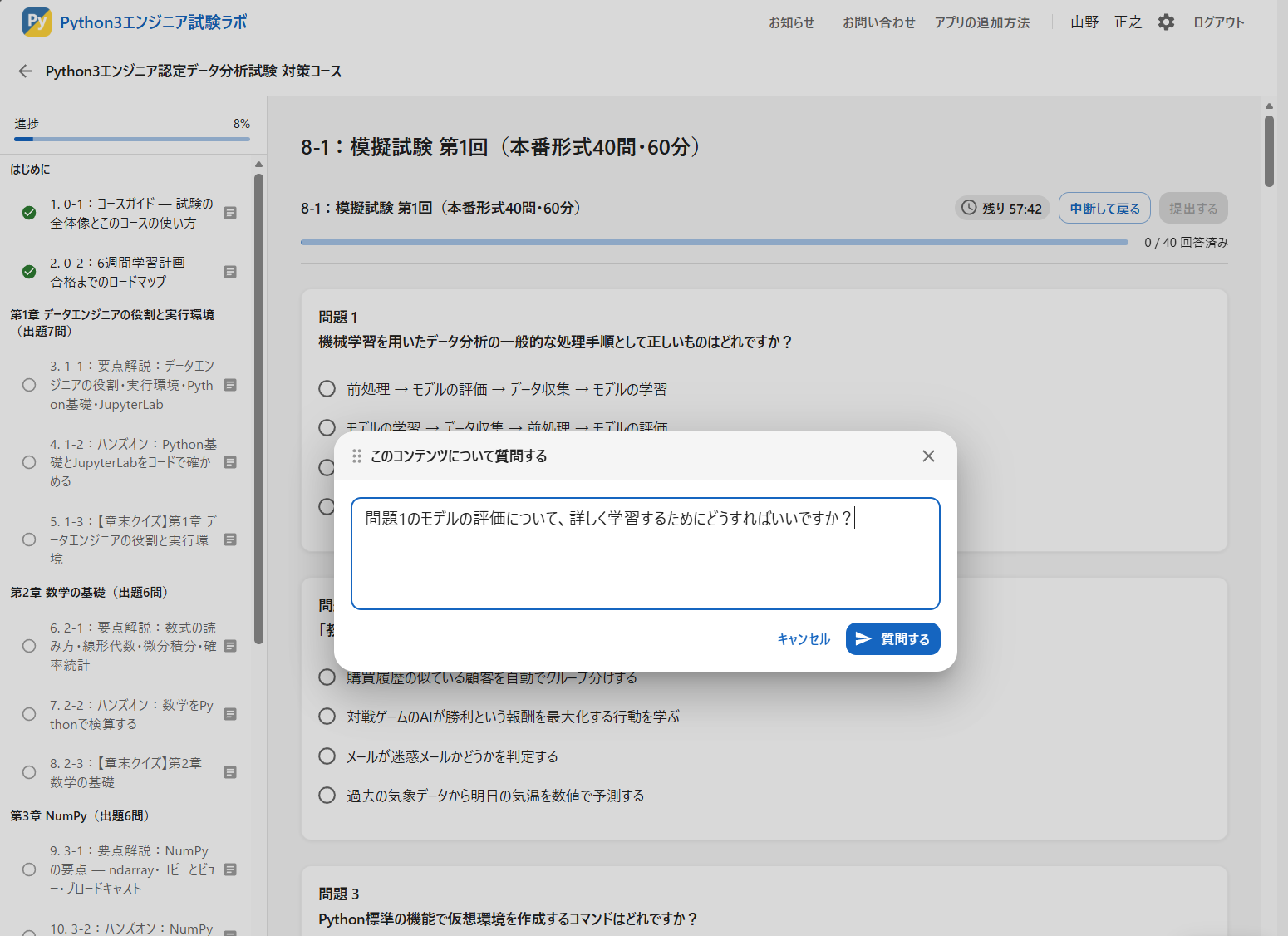Image resolution: width=1288 pixels, height=936 pixels.
Task: Click the 第2章 数学の基礎 chapter heading
Action: coord(91,592)
